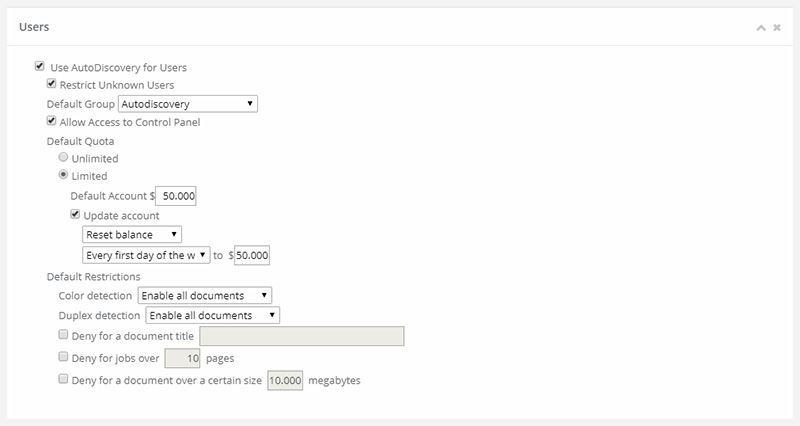Viewport: 800px width, 426px height.
Task: Toggle Use AutoDiscovery for Users checkbox
Action: 39,67
